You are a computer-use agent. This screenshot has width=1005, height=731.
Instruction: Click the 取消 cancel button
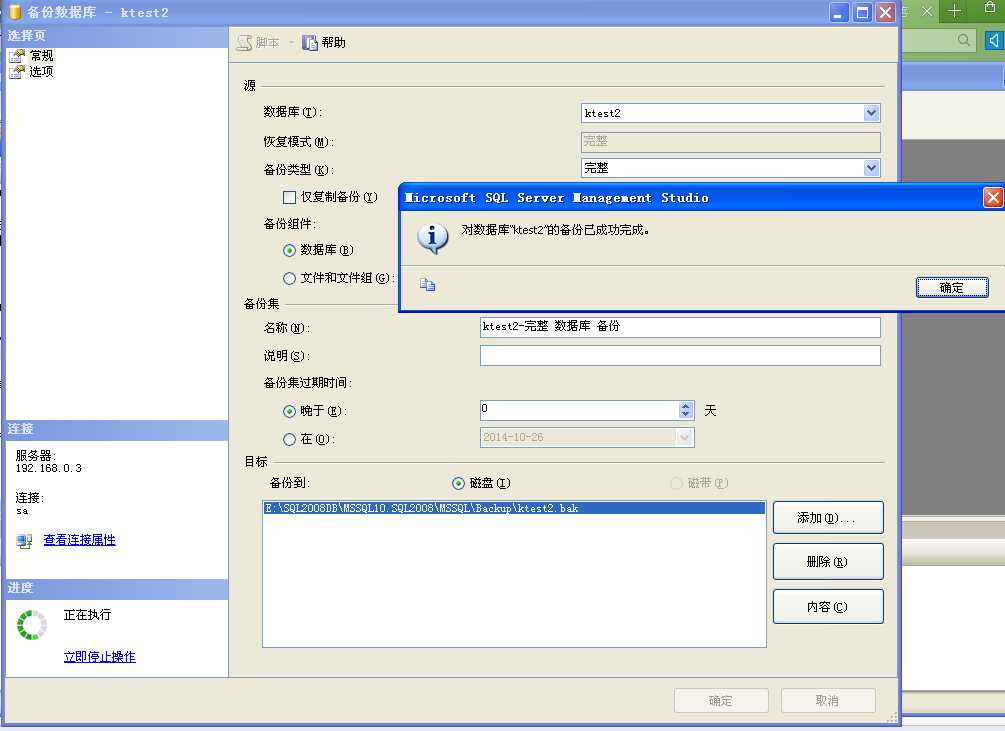tap(828, 701)
